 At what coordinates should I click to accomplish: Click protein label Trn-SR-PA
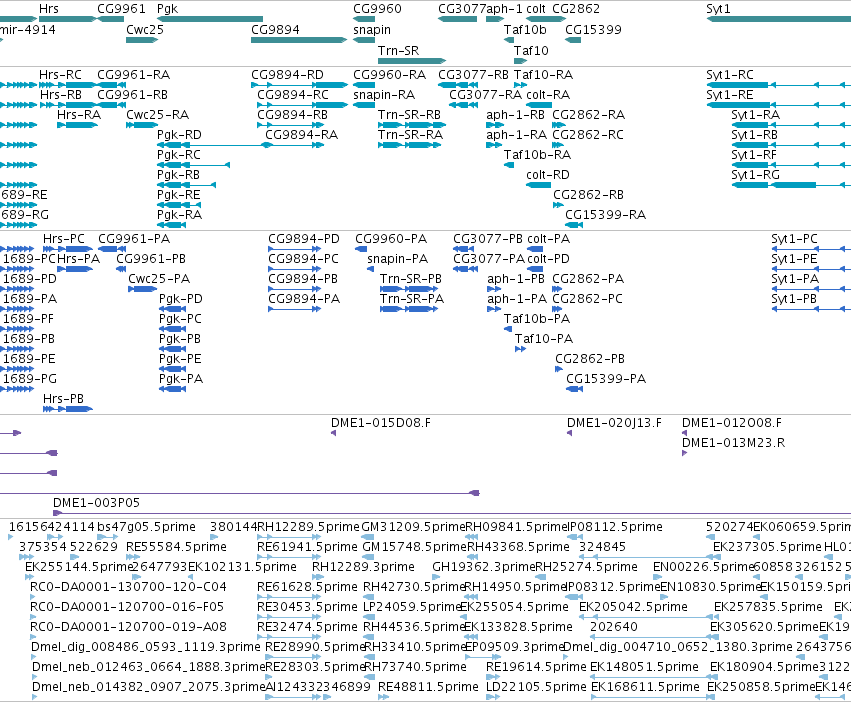[412, 299]
